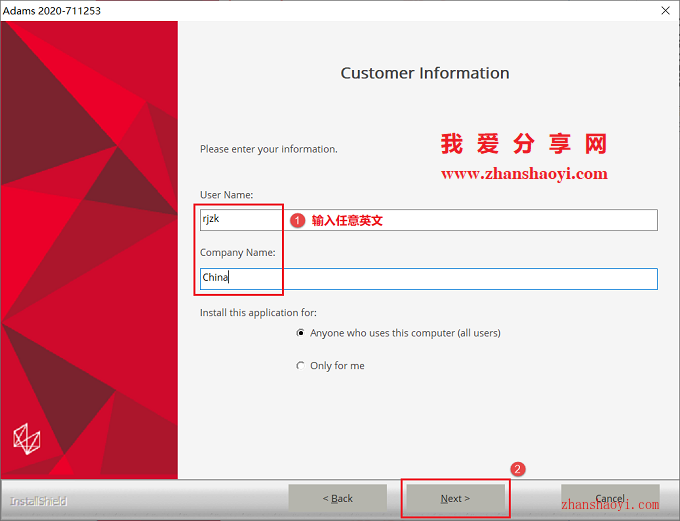
Task: Click the 'Company Name:' label
Action: point(238,252)
